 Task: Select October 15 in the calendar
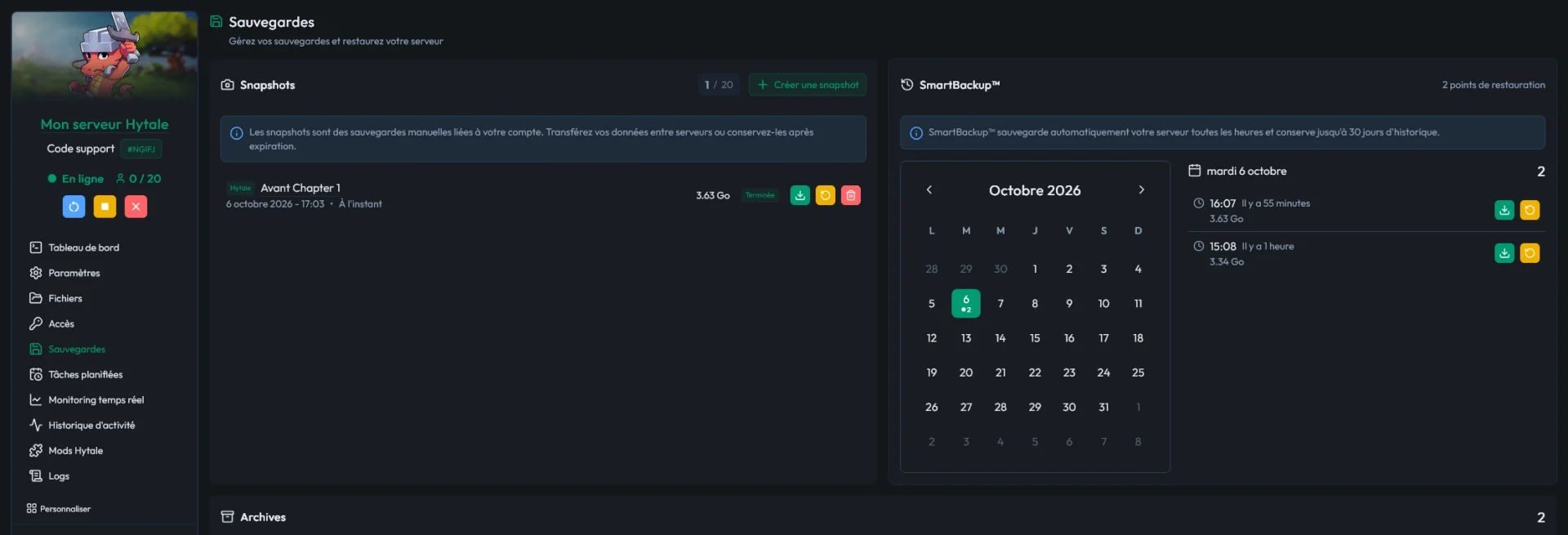[1035, 338]
